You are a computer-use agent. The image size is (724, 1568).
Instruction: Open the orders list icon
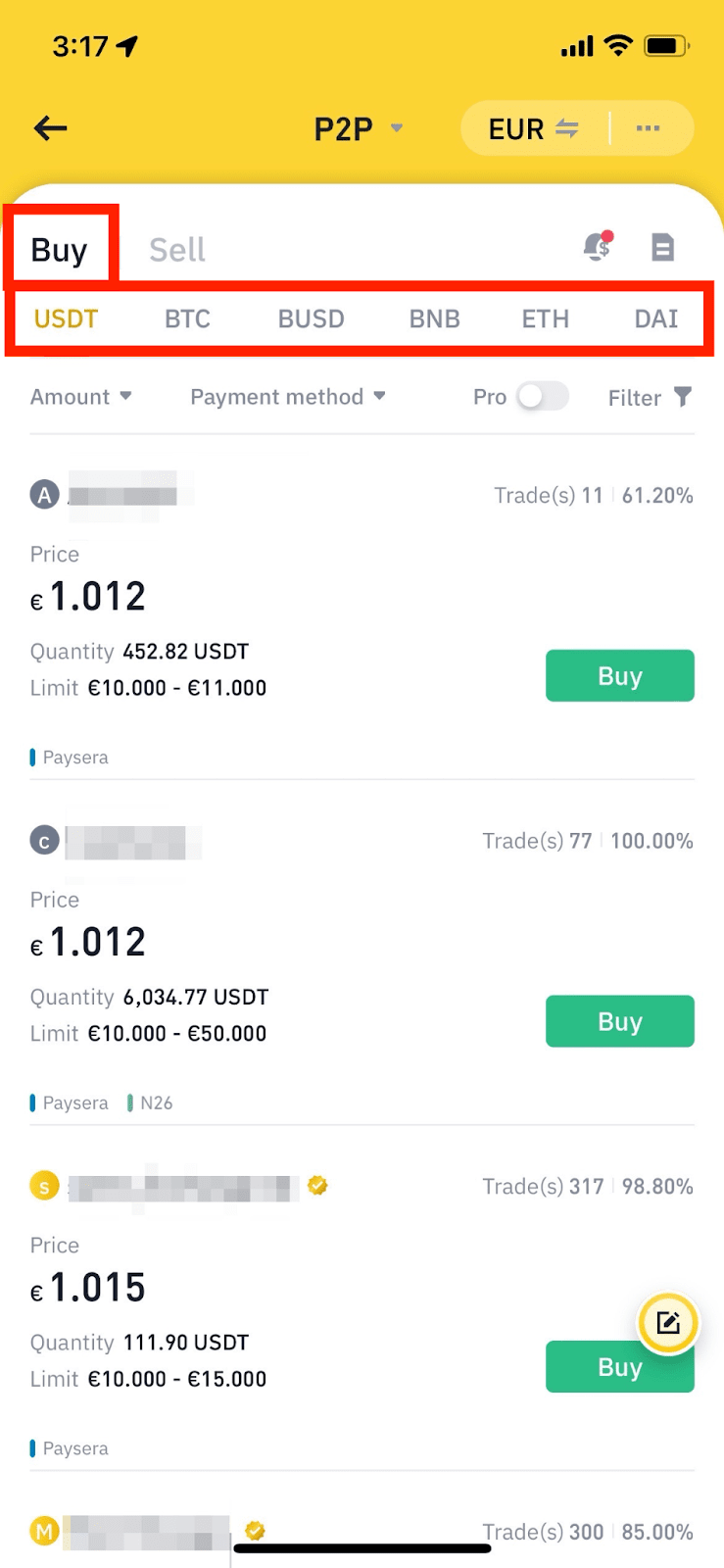coord(663,248)
